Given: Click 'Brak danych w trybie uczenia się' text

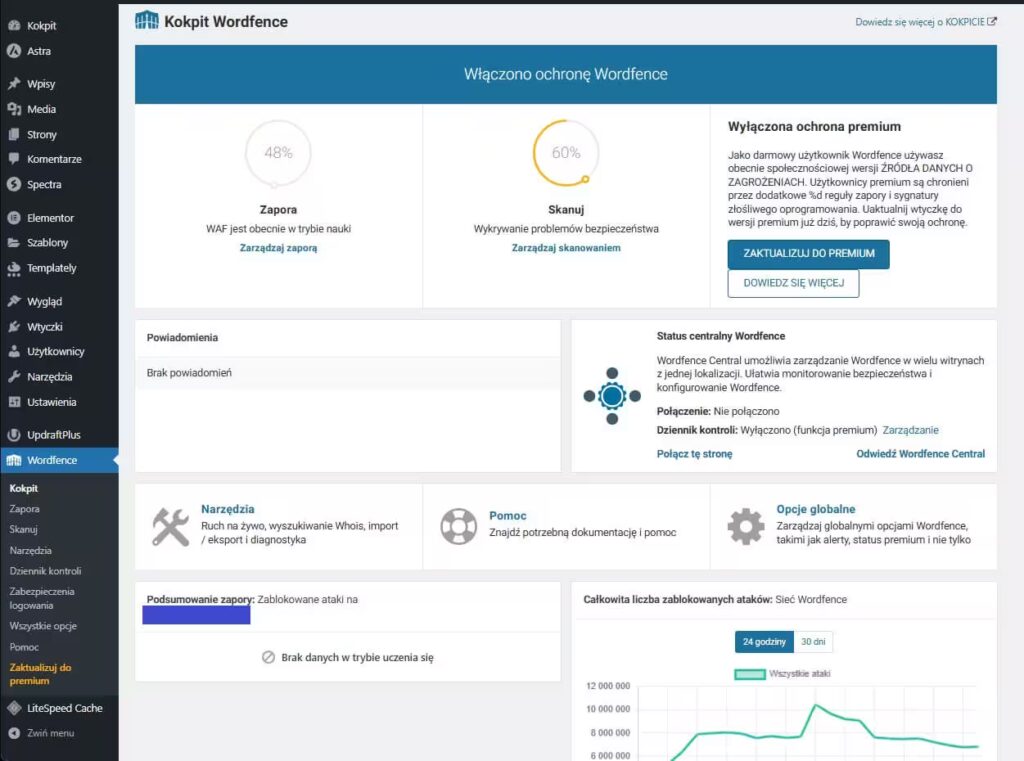Looking at the screenshot, I should (x=357, y=658).
